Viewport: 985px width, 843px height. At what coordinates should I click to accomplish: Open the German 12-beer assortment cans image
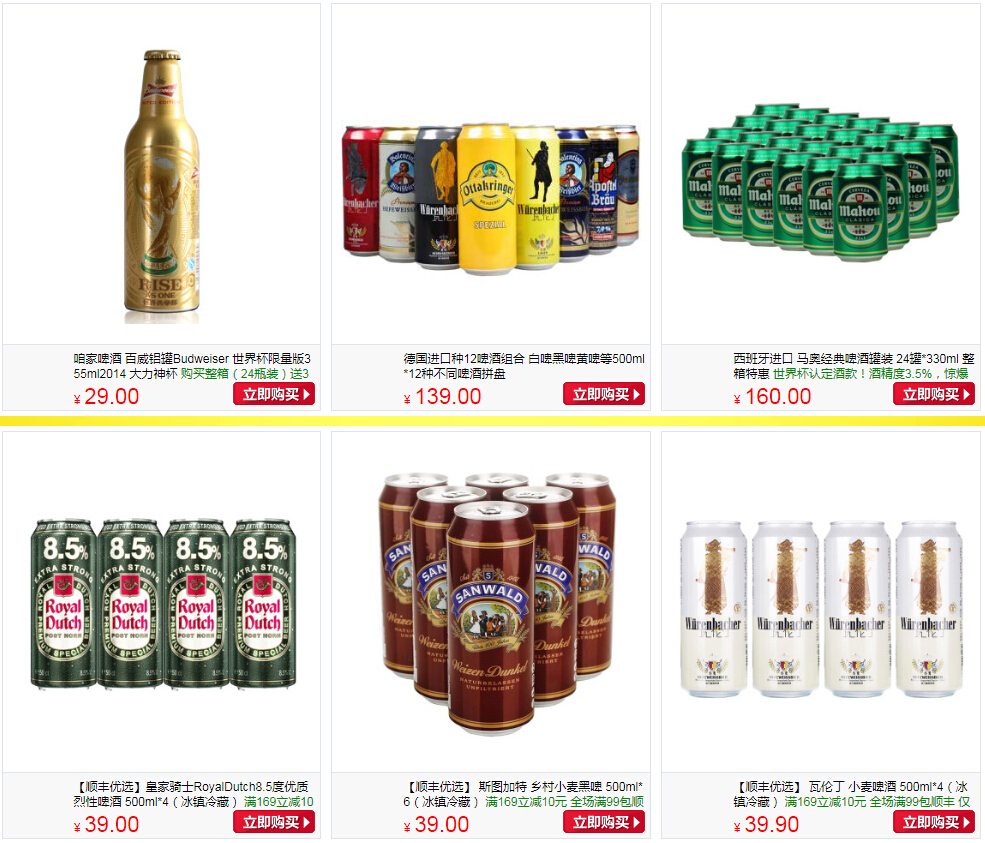click(491, 199)
